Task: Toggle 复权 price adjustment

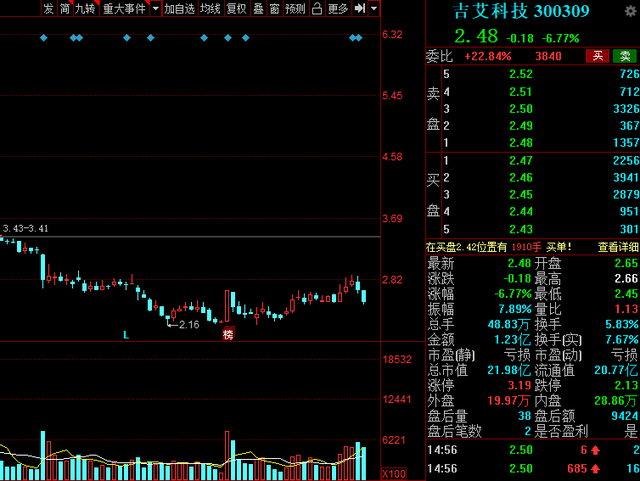Action: pyautogui.click(x=237, y=8)
